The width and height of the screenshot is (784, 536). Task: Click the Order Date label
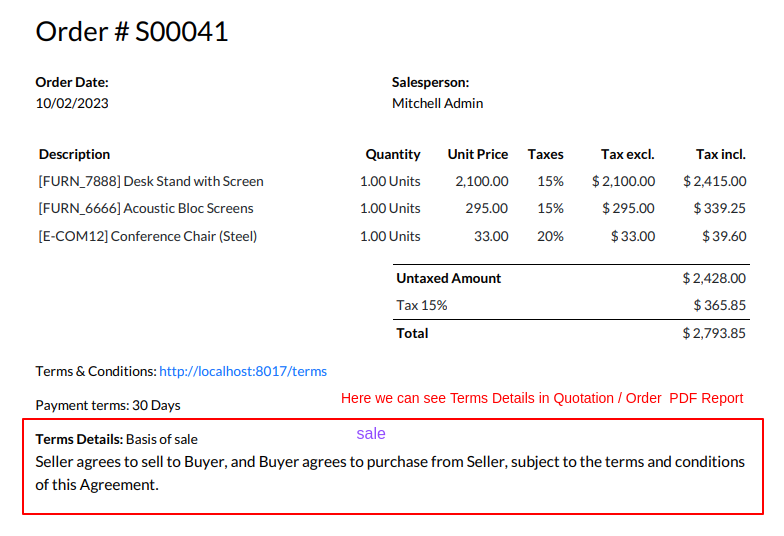click(x=72, y=83)
